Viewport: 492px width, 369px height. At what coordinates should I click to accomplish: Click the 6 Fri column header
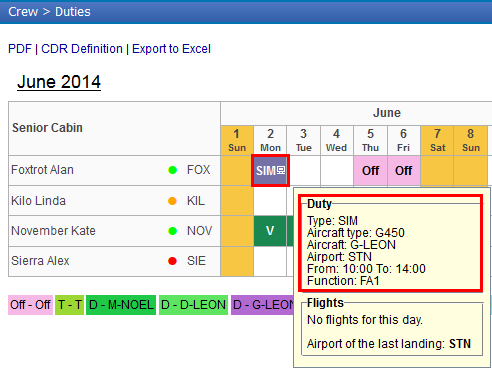click(404, 140)
